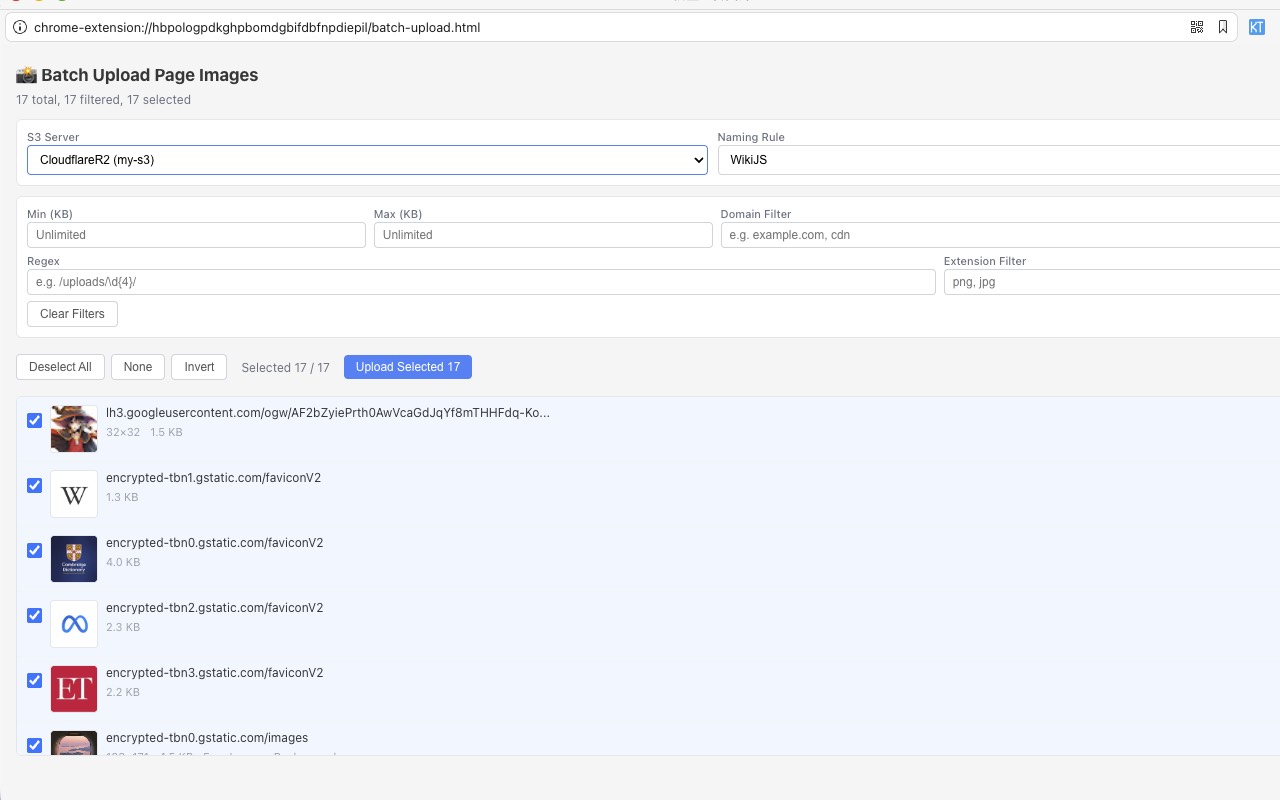Uncheck the encrypted-tbn1.gstatic.com faviconV2 checkbox

(x=34, y=485)
